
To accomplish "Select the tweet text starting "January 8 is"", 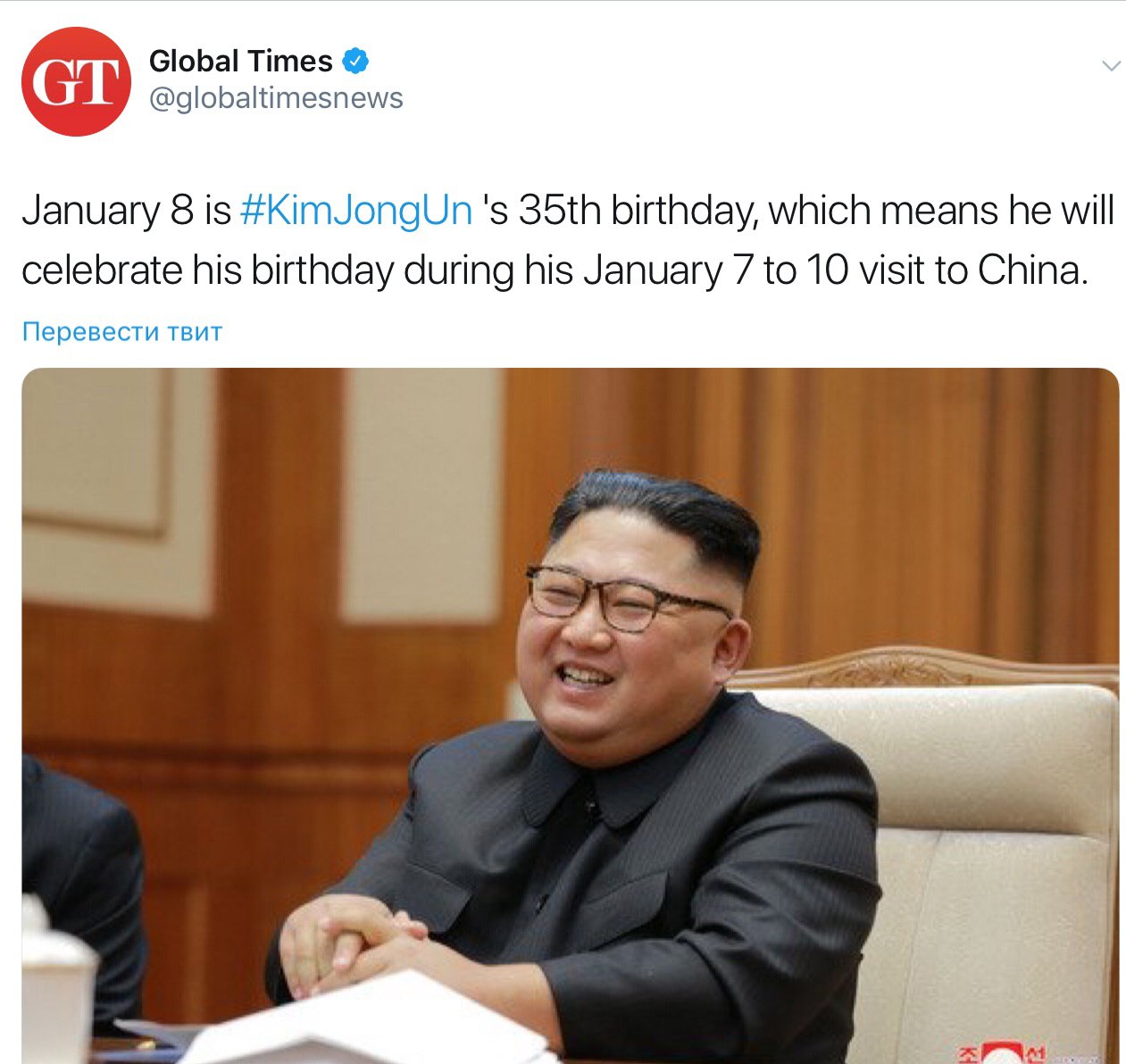I will click(568, 240).
